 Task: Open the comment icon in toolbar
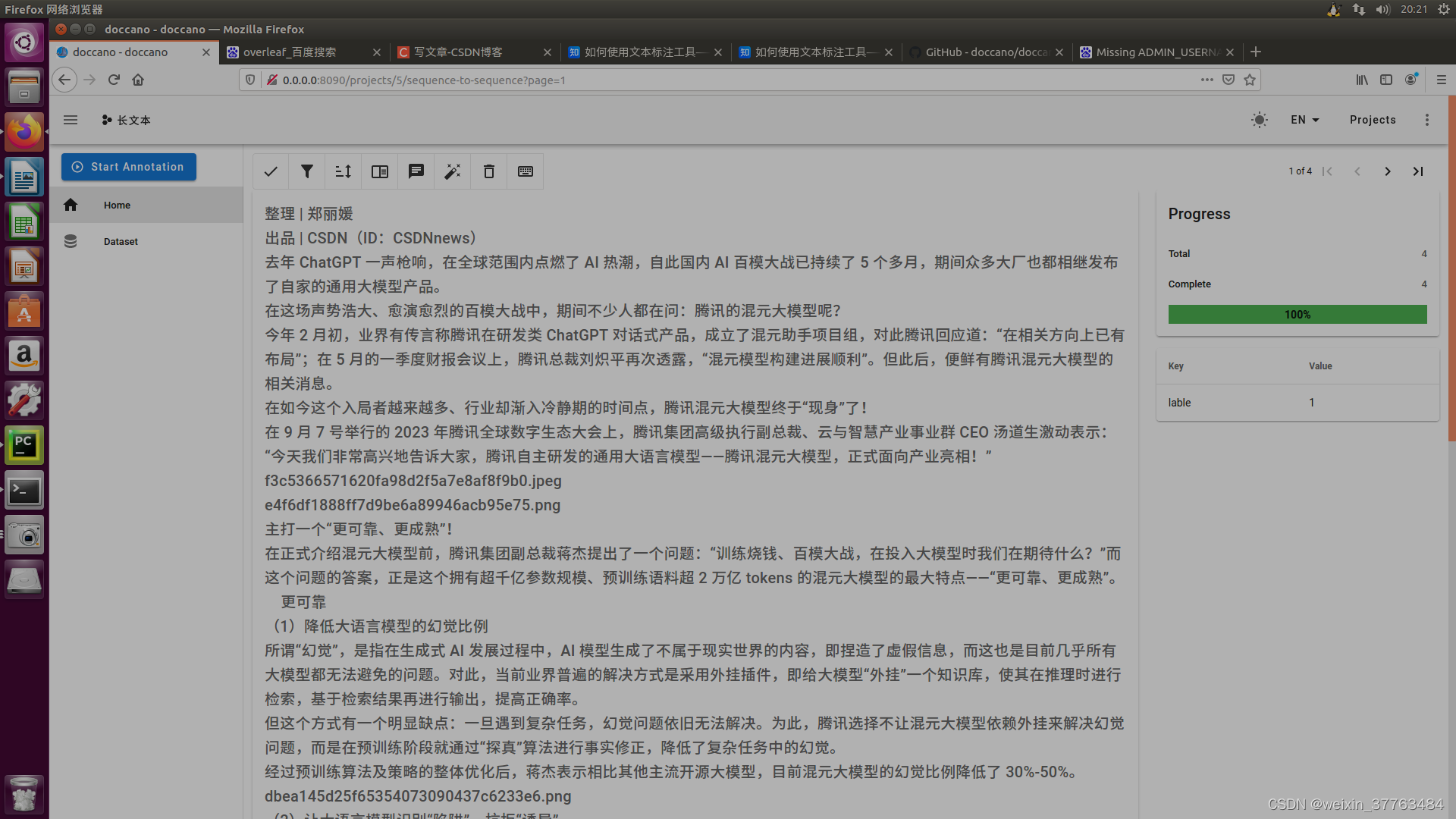(x=416, y=171)
